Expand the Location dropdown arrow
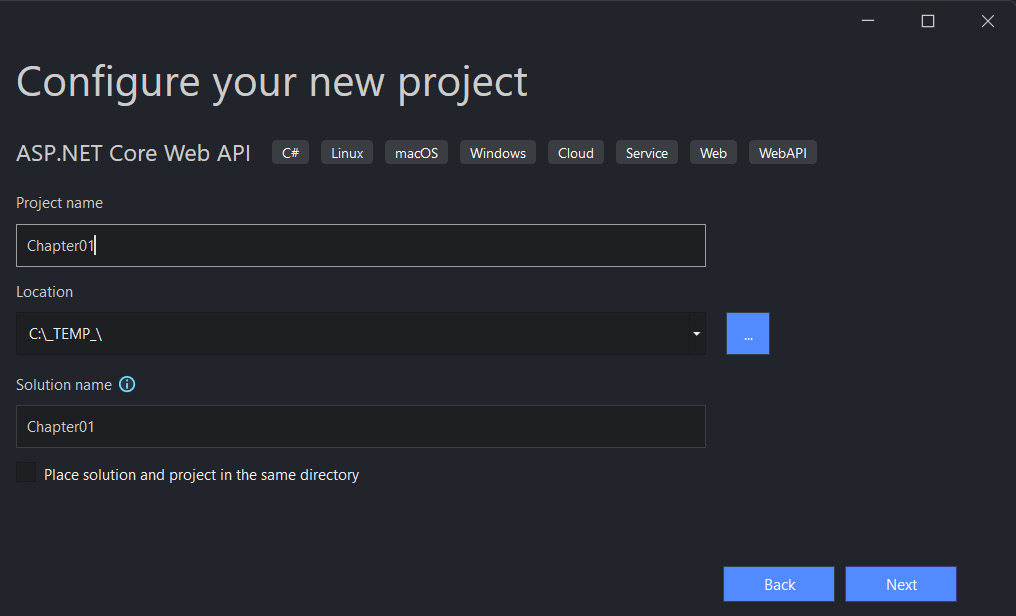 click(697, 334)
